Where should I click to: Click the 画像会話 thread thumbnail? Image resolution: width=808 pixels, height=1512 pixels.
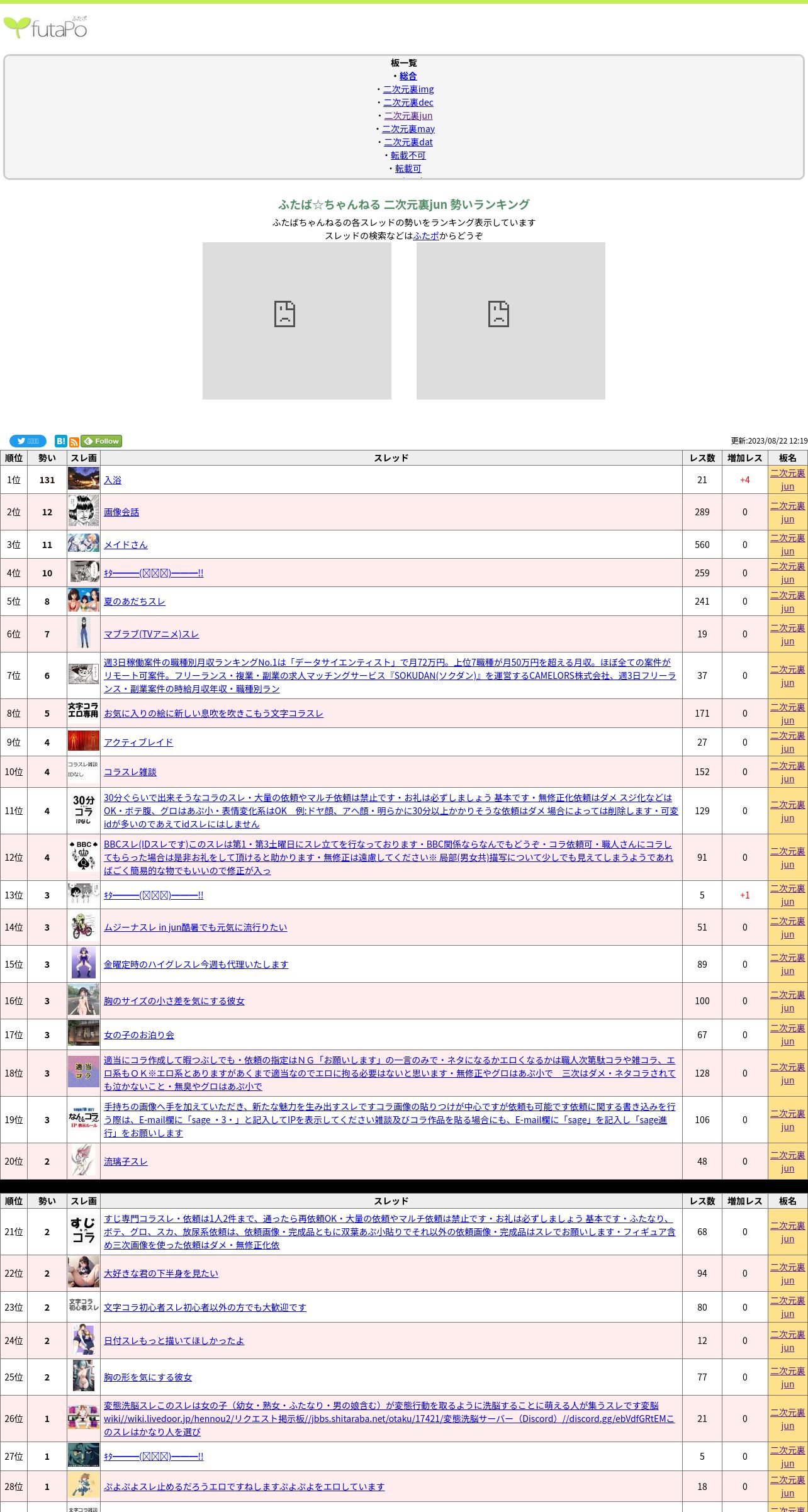click(x=84, y=511)
